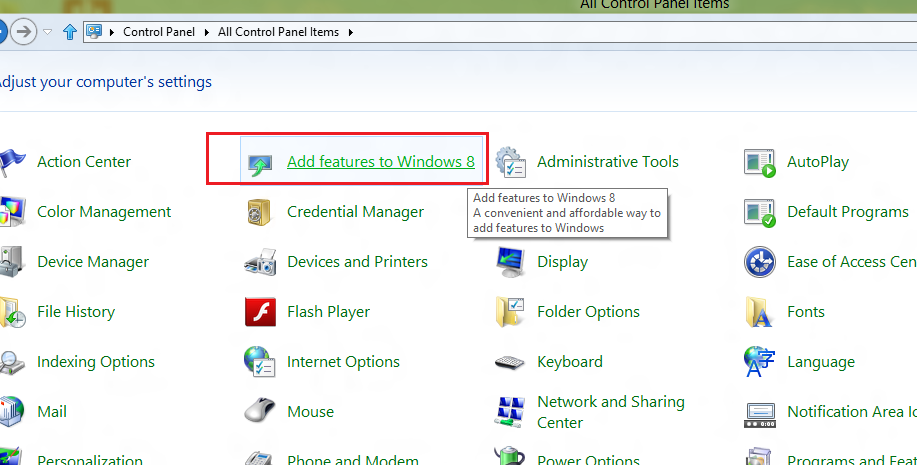Open the Language globe icon

[x=760, y=361]
